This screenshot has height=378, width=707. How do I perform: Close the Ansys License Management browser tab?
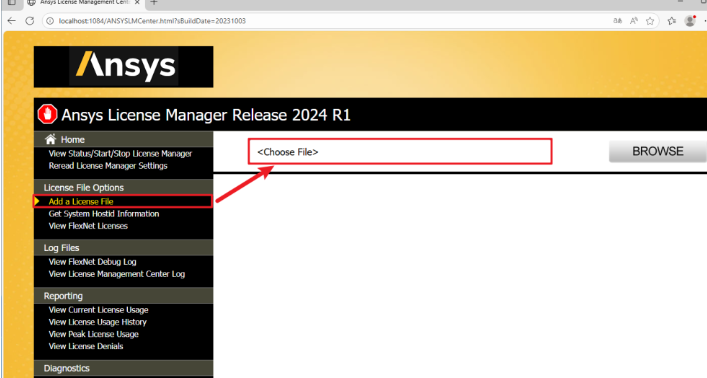coord(137,2)
